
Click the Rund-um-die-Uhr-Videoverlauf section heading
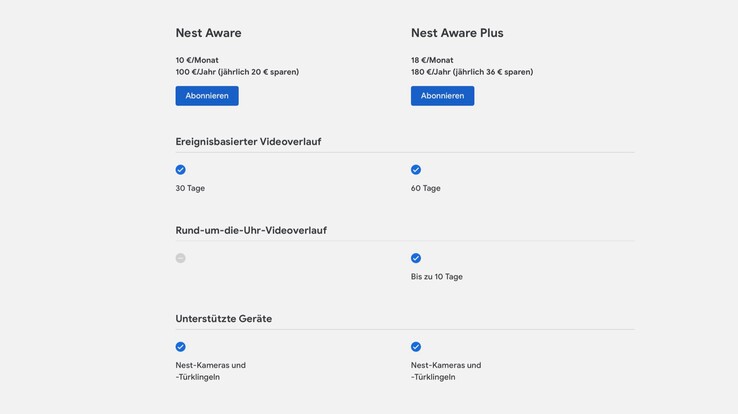(x=251, y=230)
